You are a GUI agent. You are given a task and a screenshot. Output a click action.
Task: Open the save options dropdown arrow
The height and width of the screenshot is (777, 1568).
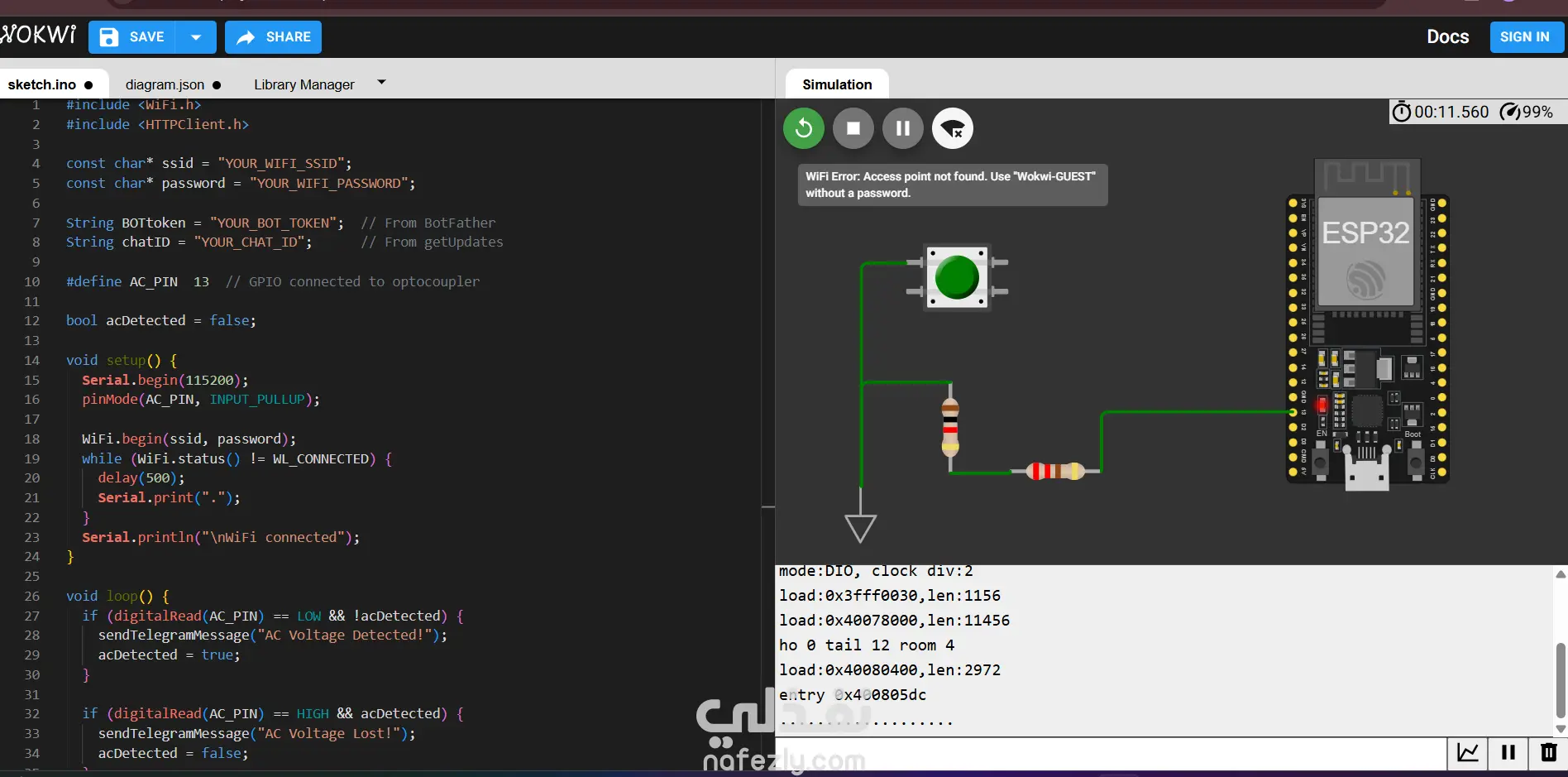click(x=196, y=37)
